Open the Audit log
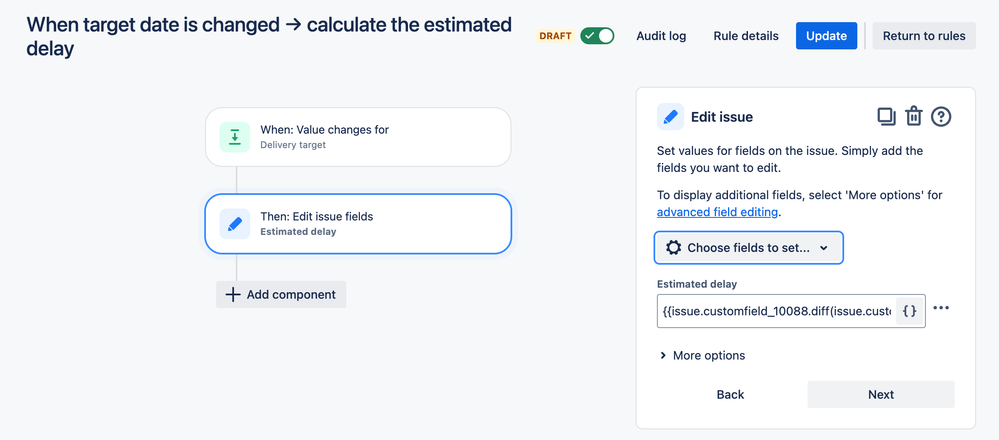 tap(661, 36)
